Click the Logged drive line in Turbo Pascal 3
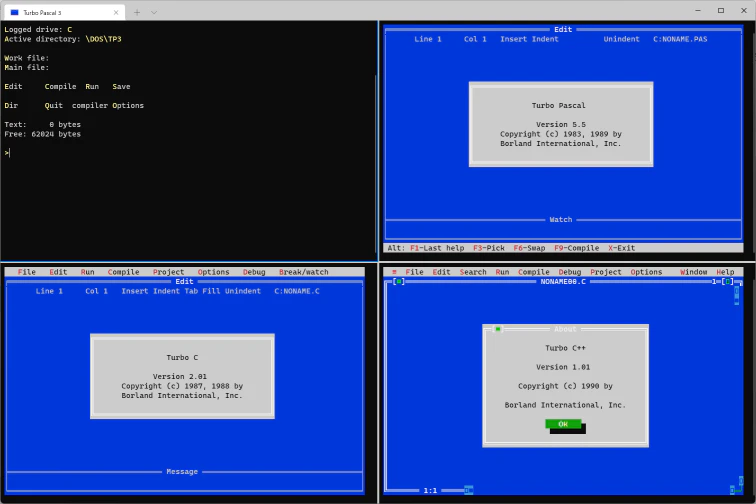 click(x=38, y=29)
